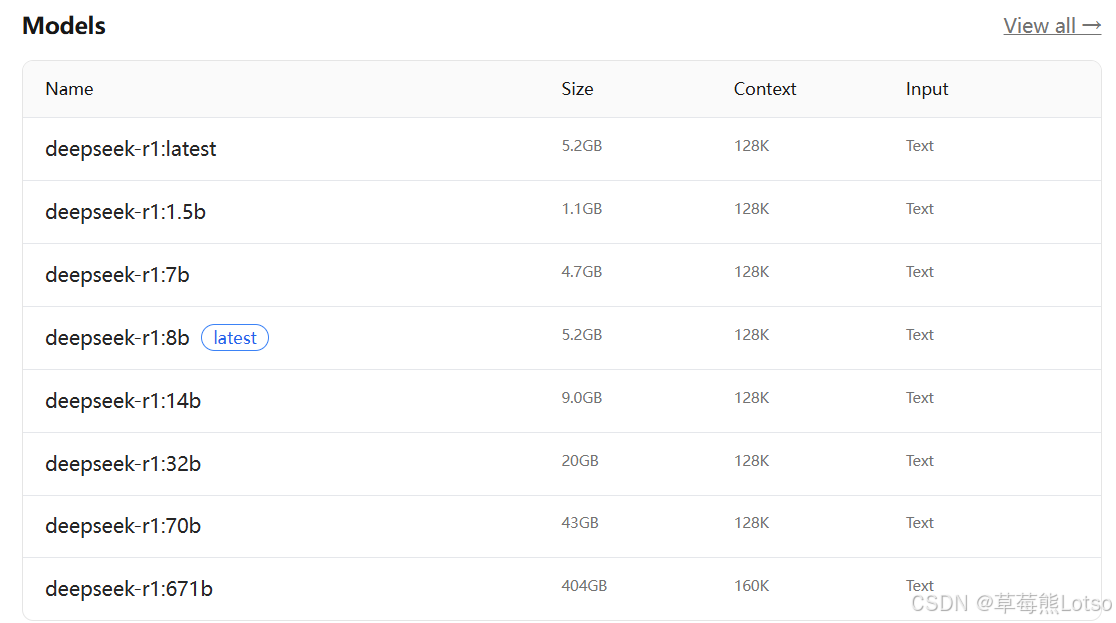Open the View all models link
This screenshot has width=1116, height=623.
point(1052,26)
